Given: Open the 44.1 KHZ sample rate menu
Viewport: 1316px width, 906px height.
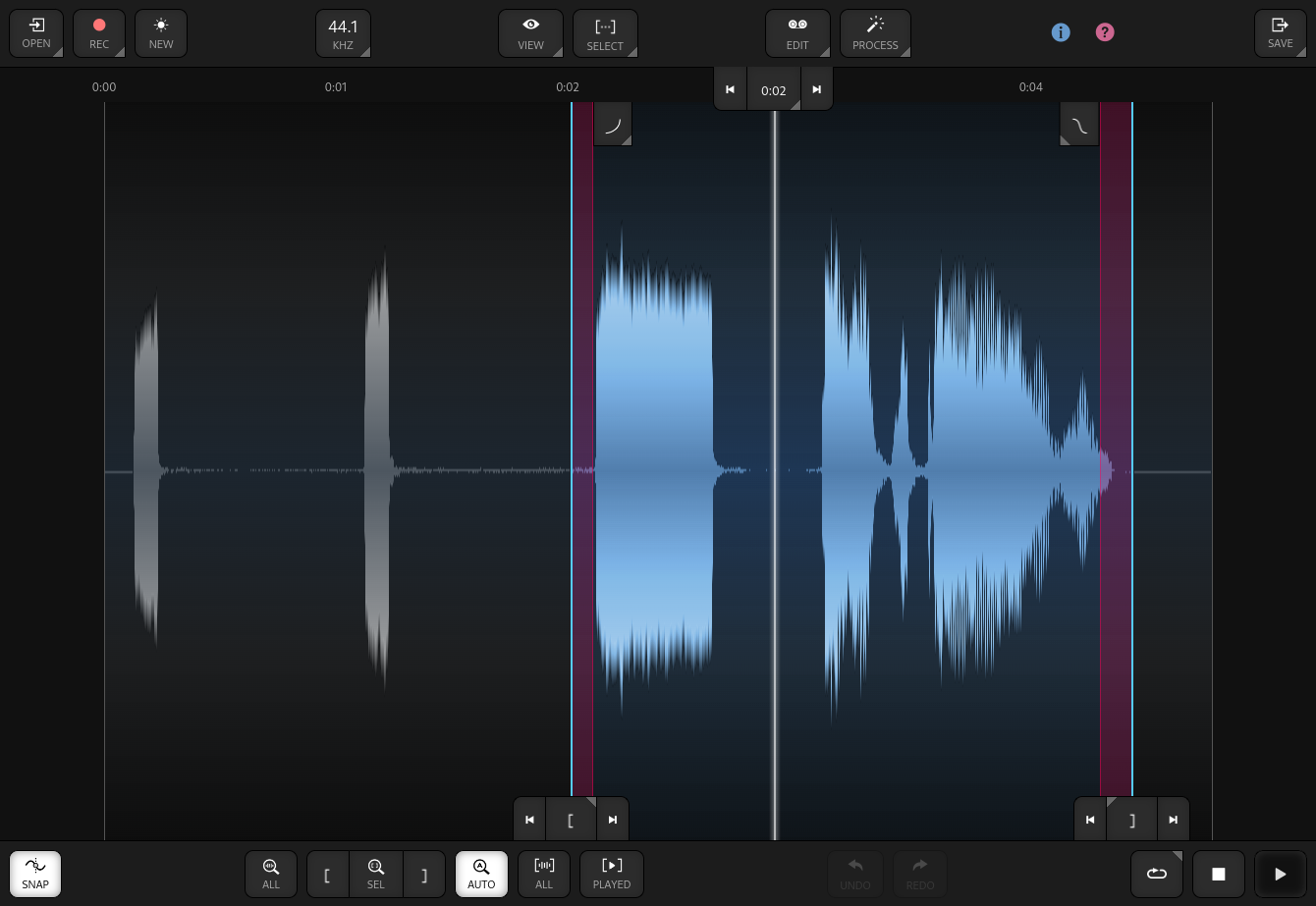Looking at the screenshot, I should click(x=343, y=33).
